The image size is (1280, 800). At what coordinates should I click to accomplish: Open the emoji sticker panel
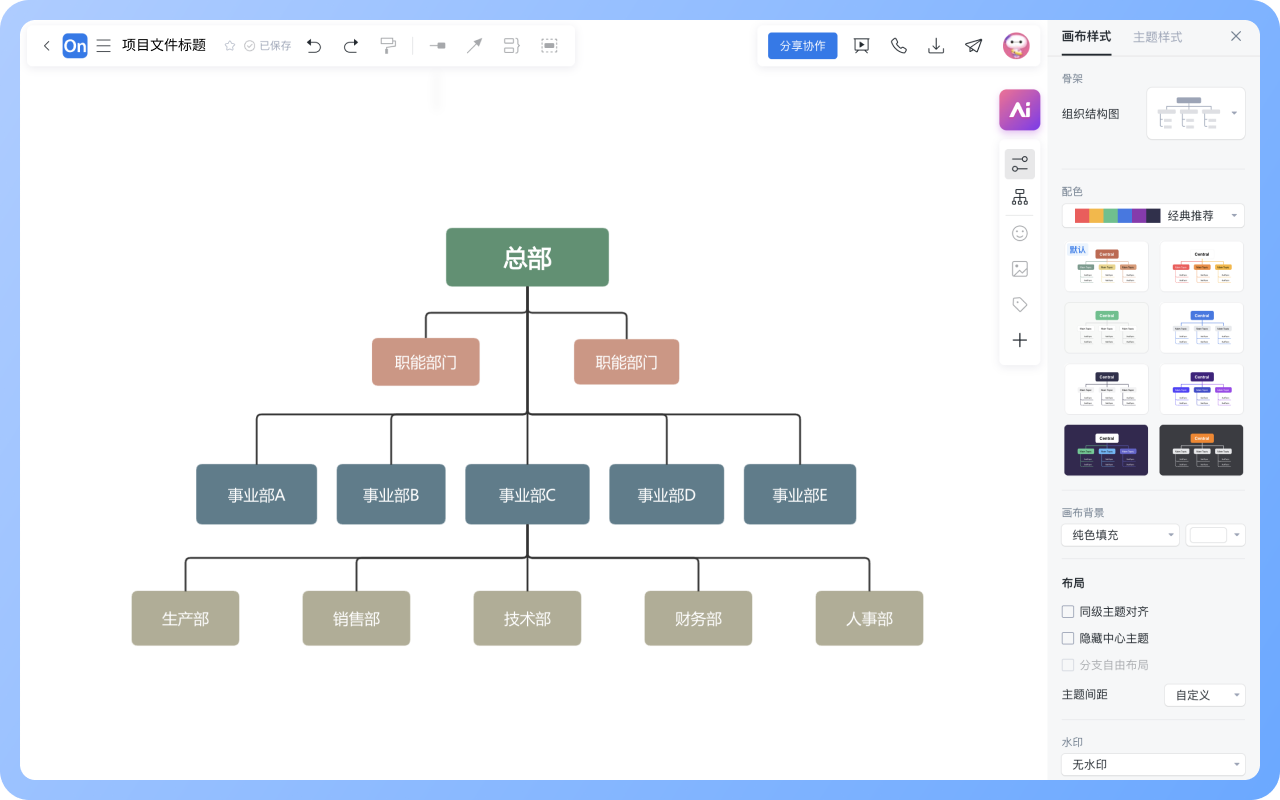(1019, 233)
